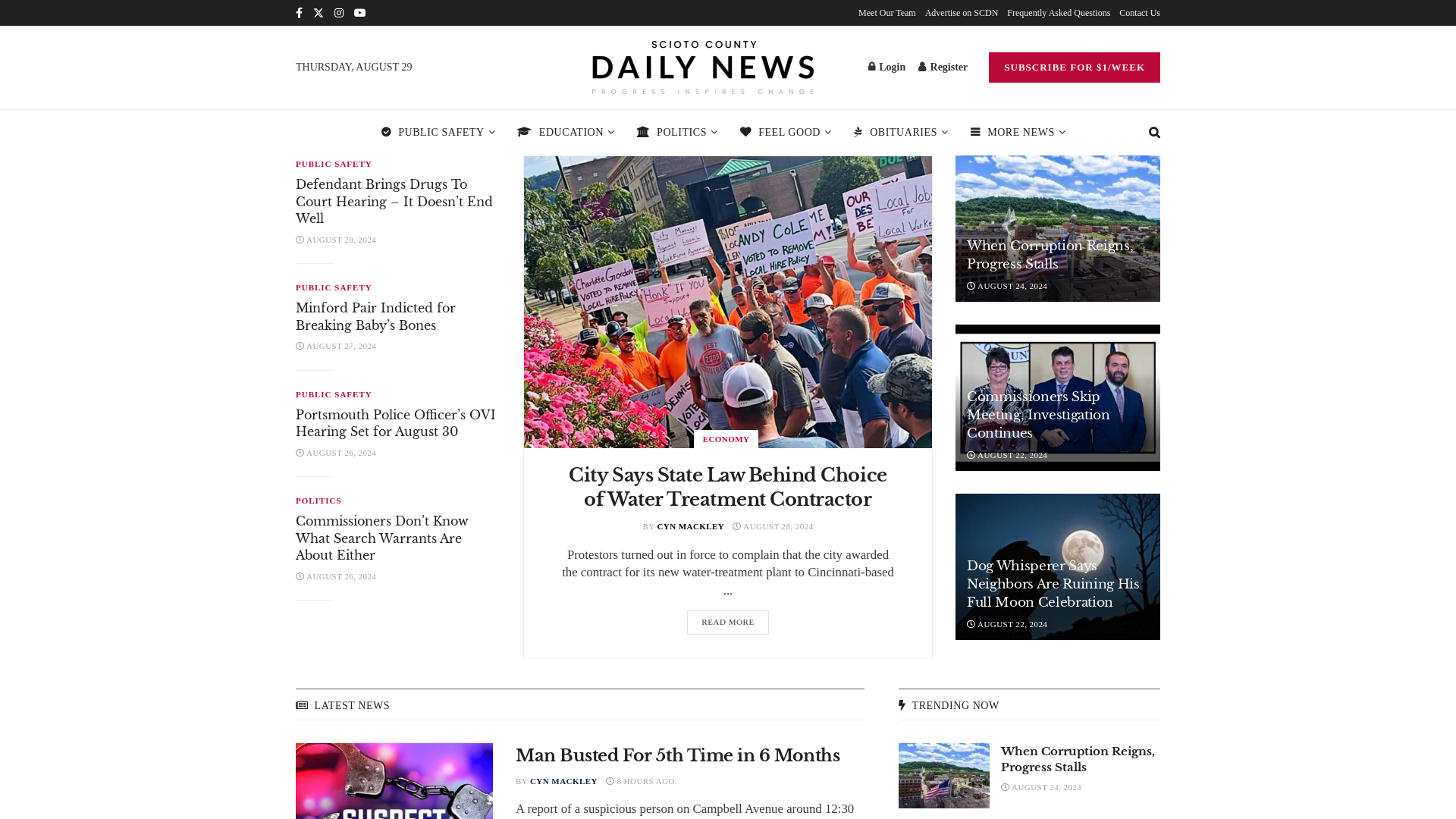Click the Obituaries icon
The height and width of the screenshot is (819, 1456).
(x=858, y=132)
